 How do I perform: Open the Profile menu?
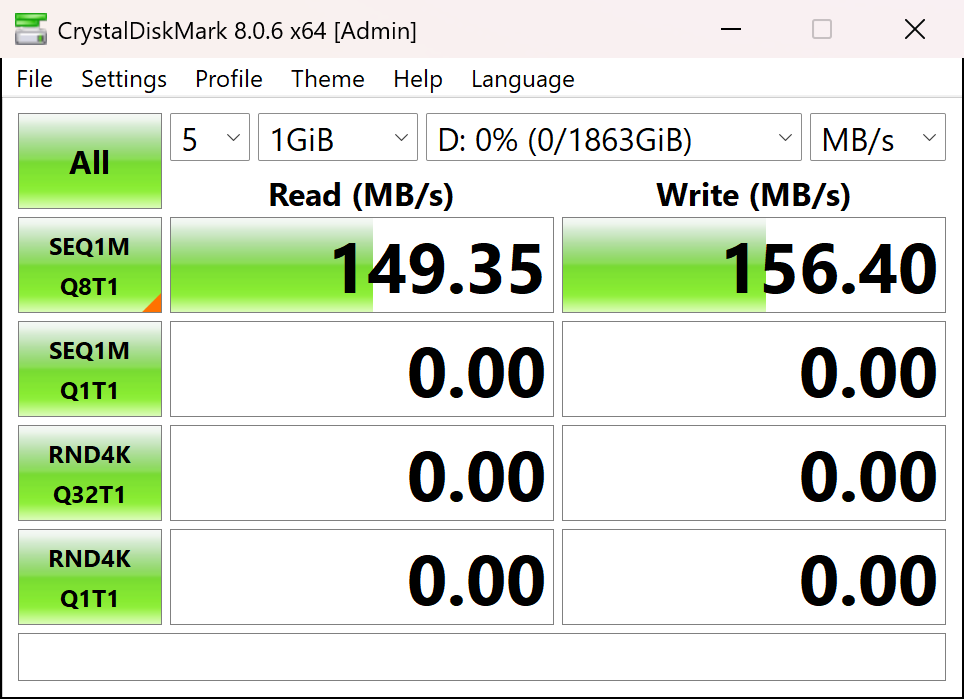[228, 79]
